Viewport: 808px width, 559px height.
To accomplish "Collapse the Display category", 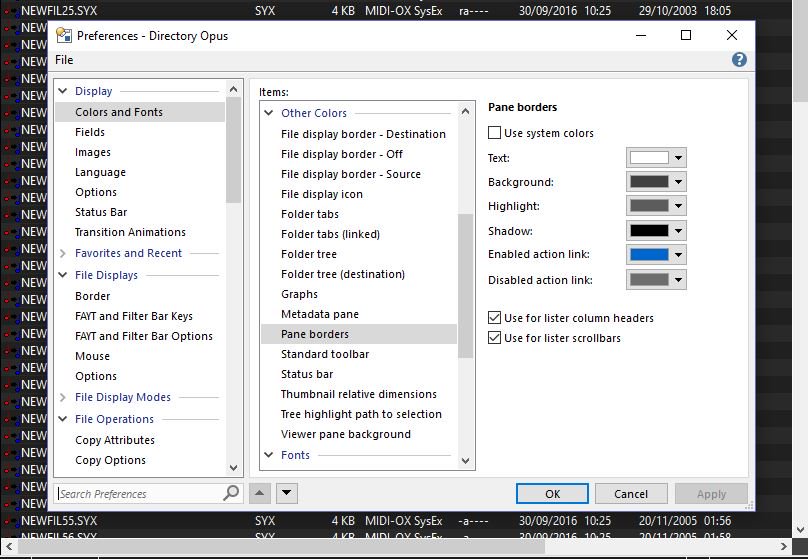I will pyautogui.click(x=63, y=91).
